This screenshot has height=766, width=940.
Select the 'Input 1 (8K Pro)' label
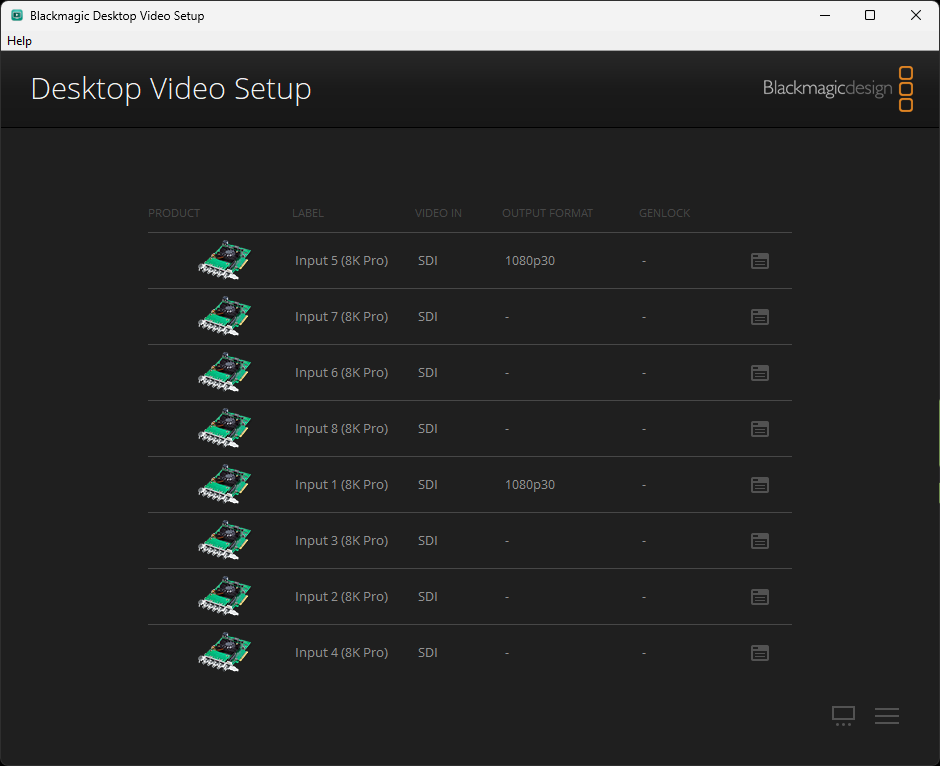pos(342,485)
